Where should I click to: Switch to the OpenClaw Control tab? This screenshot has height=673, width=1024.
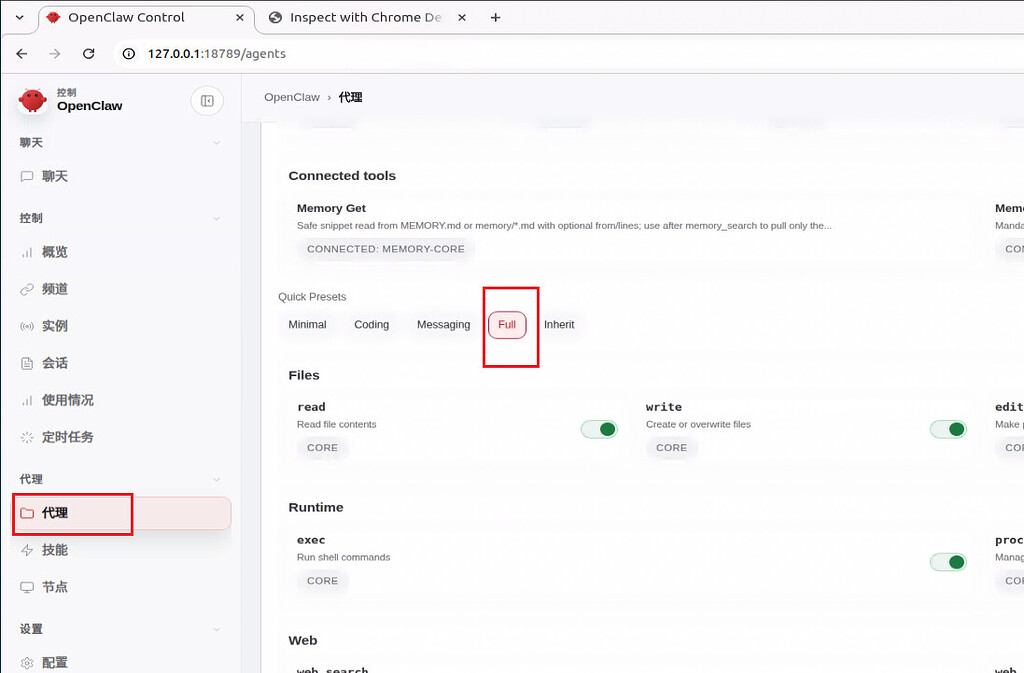145,18
